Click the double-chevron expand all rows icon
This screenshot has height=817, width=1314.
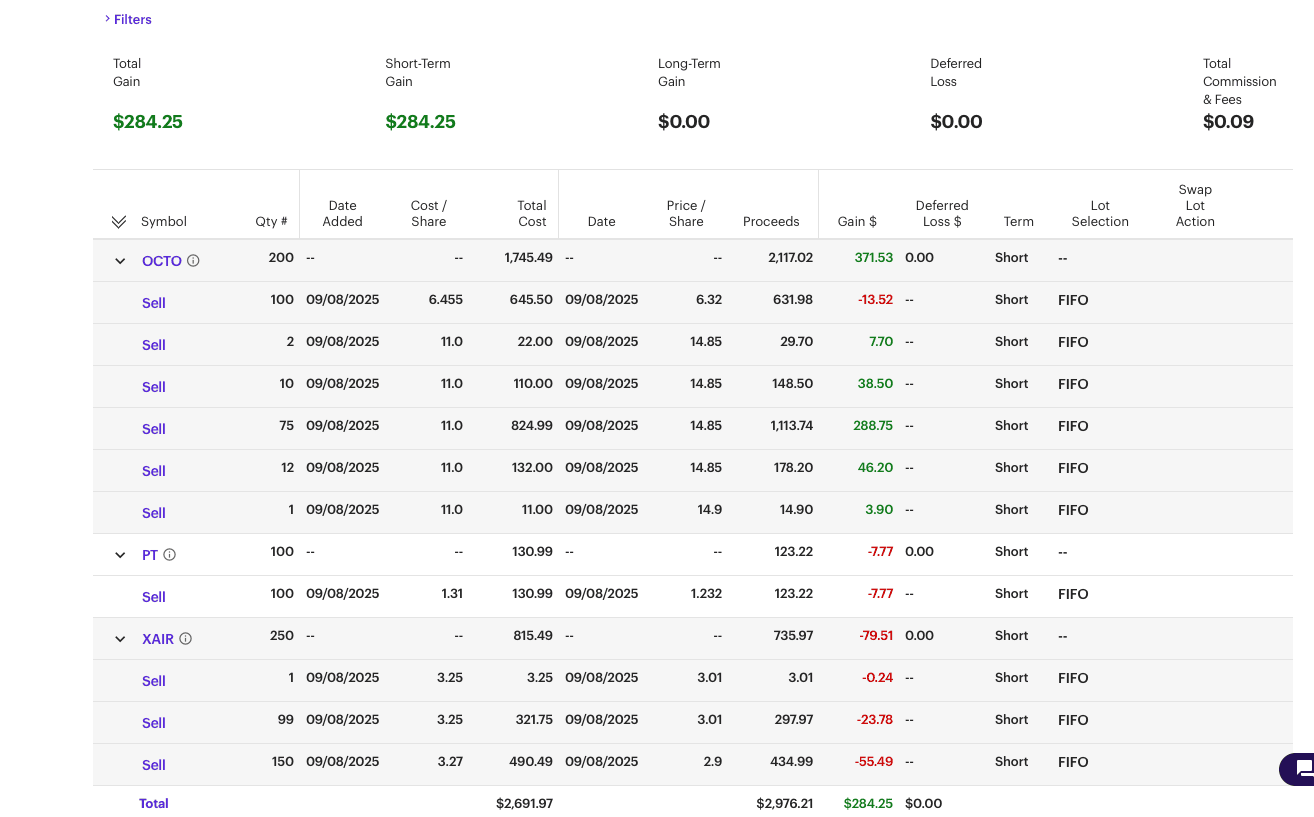tap(119, 222)
